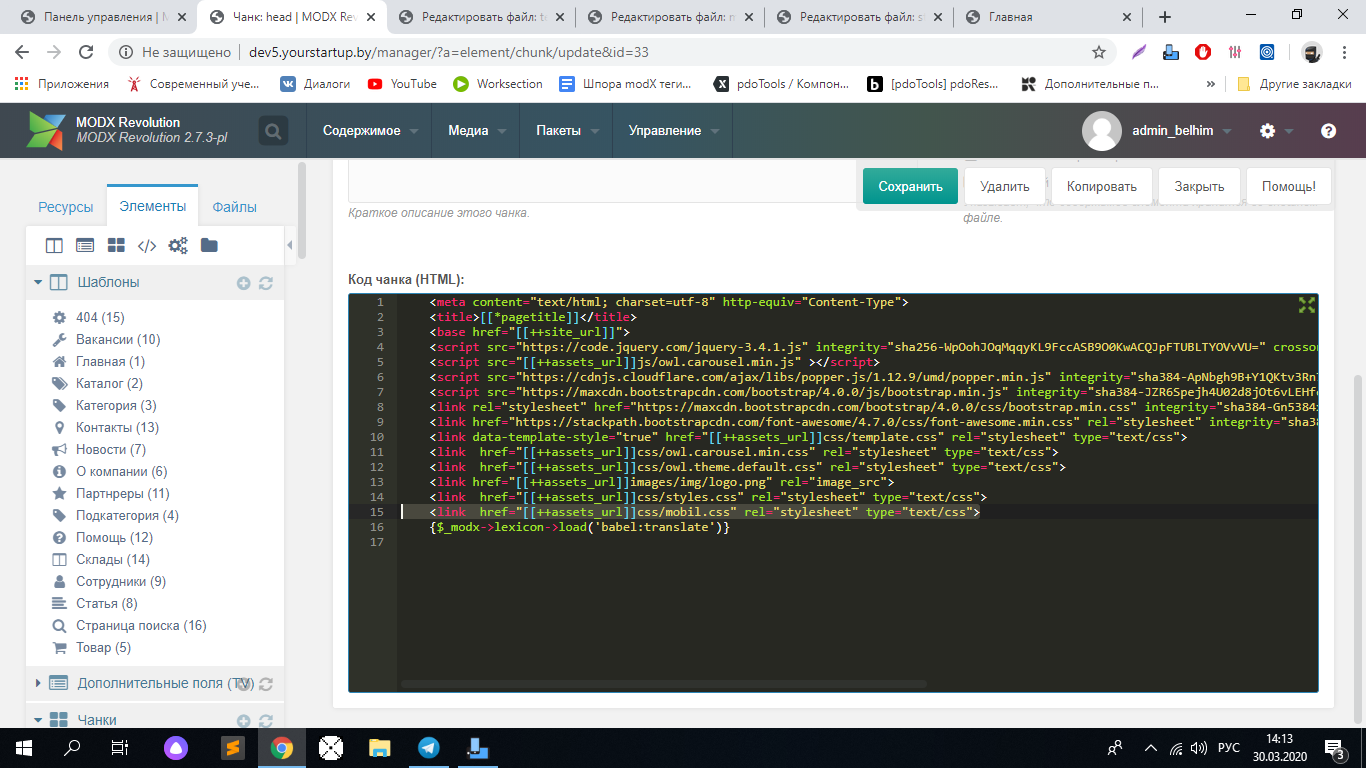Open File Explorer from the taskbar
The height and width of the screenshot is (768, 1366).
[x=380, y=747]
